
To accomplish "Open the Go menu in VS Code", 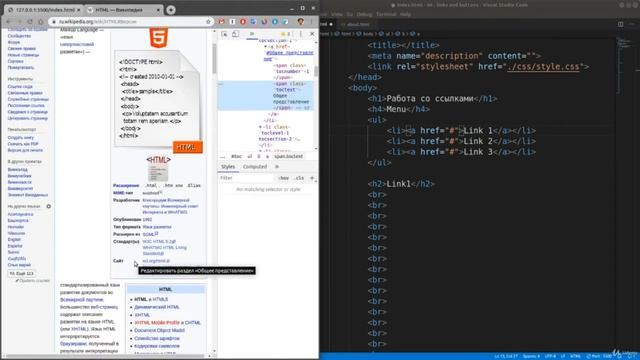I will pyautogui.click(x=350, y=14).
